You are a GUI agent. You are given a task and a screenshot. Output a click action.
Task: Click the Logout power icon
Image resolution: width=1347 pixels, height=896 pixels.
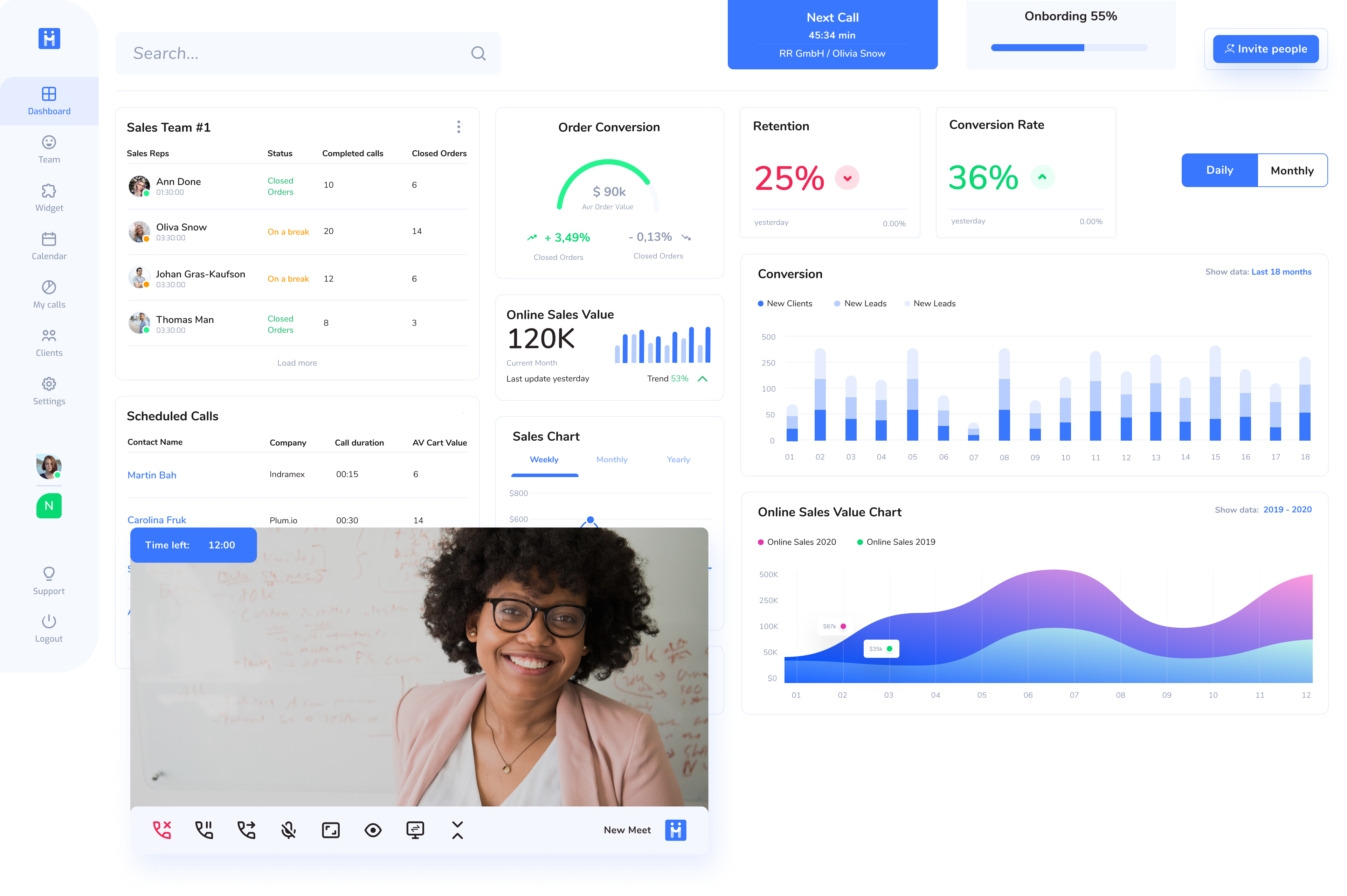(49, 621)
